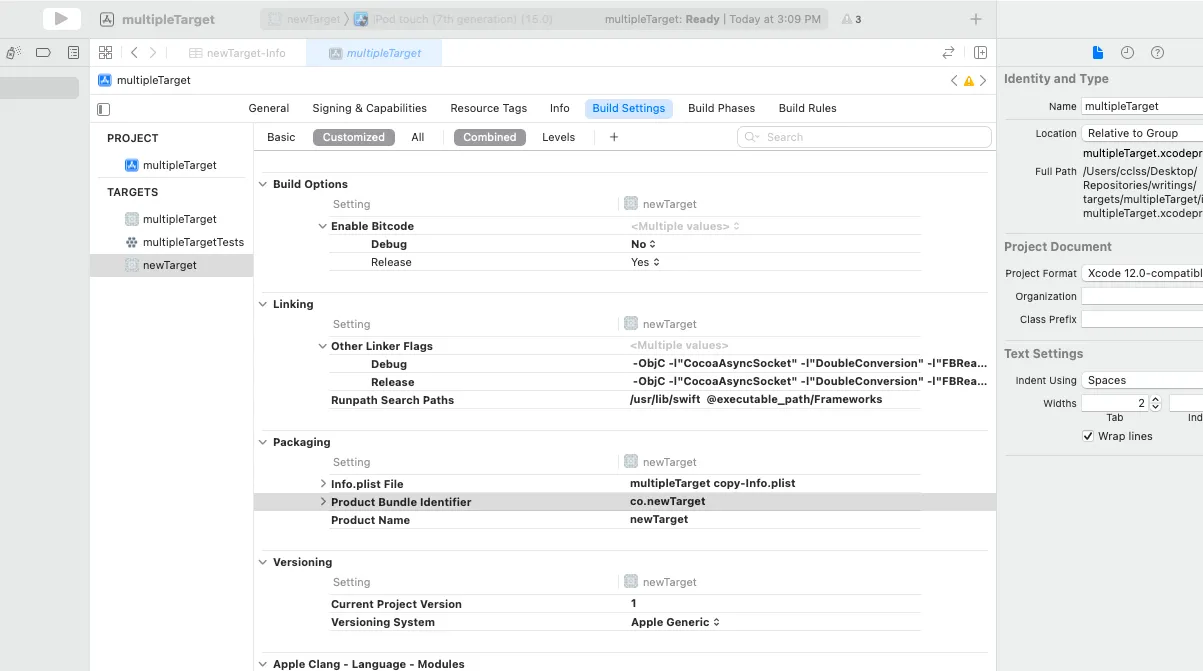Viewport: 1203px width, 671px height.
Task: Open the debug navigator spray-can icon
Action: coord(13,53)
